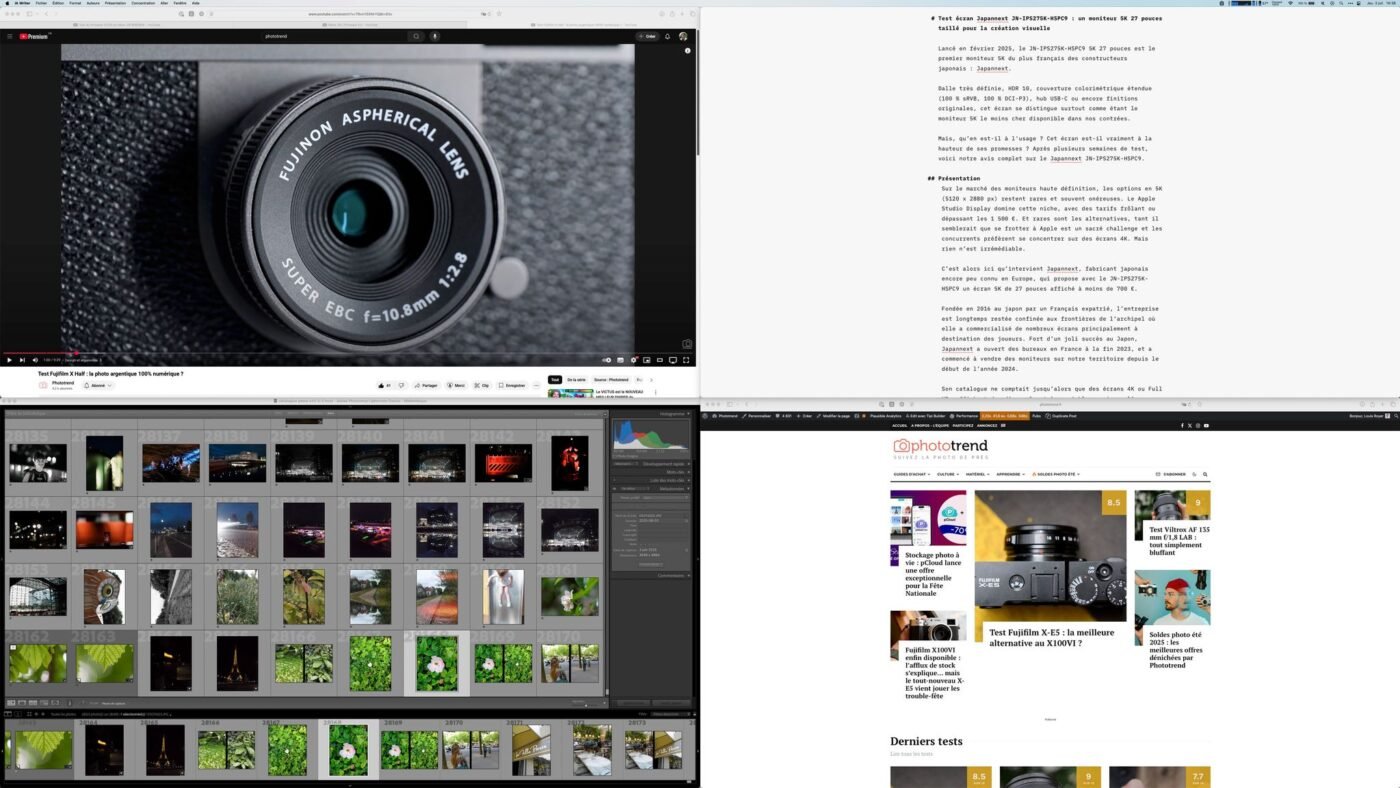Select pink flower thumbnail in Lightroom grid
1400x788 pixels.
tap(436, 664)
